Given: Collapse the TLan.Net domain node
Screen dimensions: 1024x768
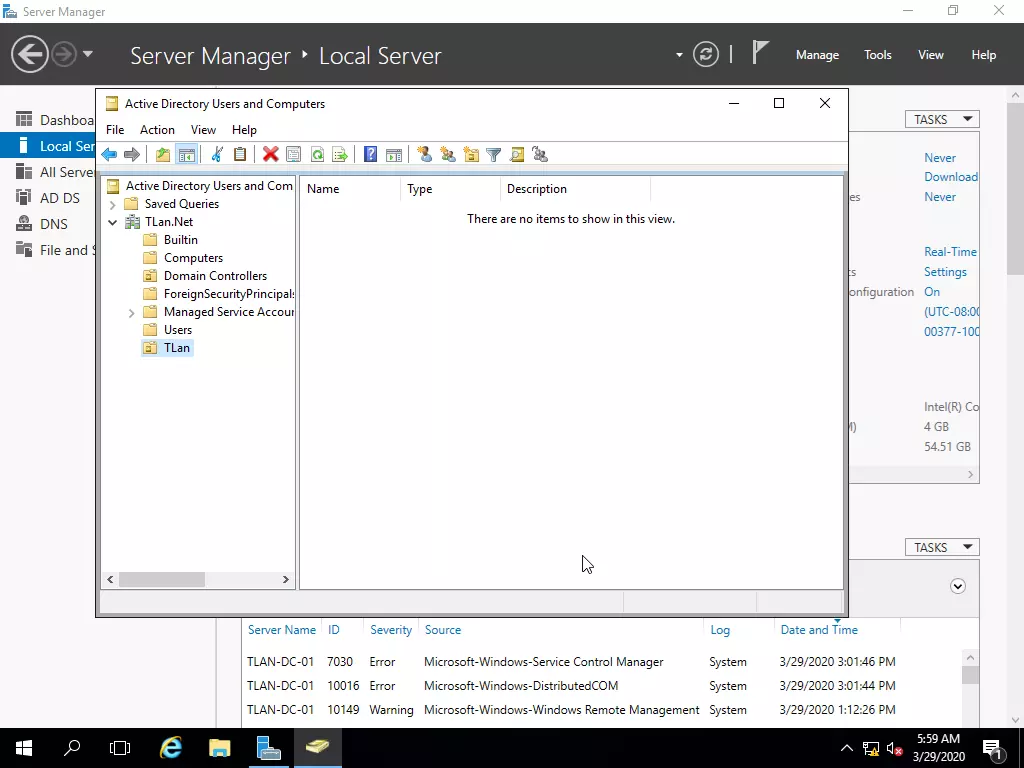Looking at the screenshot, I should pos(112,222).
